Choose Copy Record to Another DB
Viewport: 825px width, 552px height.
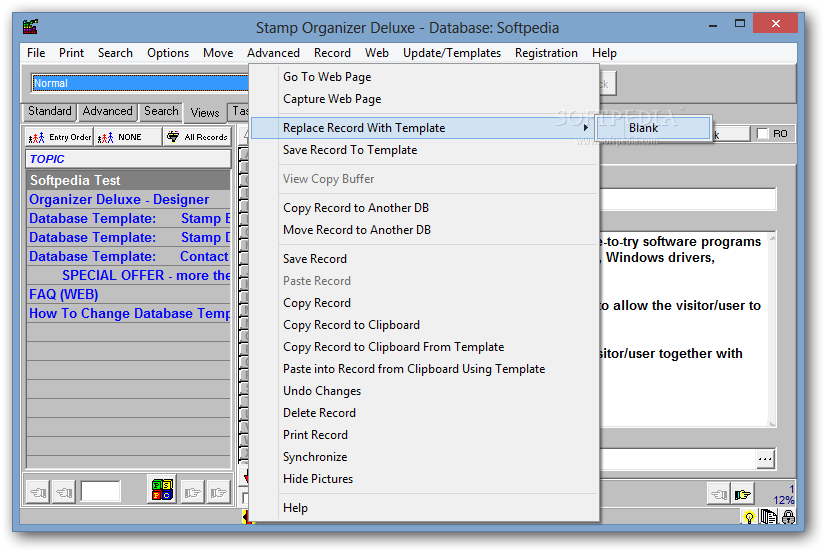(425, 208)
